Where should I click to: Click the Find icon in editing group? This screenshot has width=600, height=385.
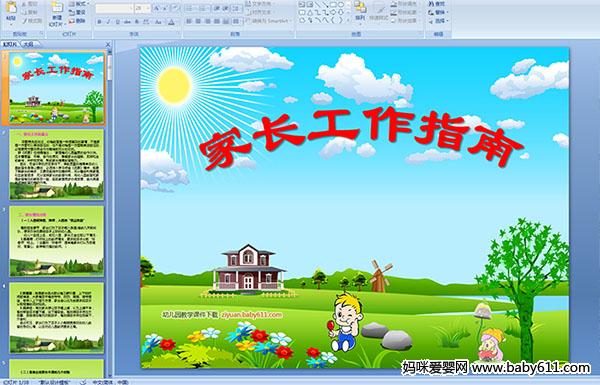pyautogui.click(x=438, y=4)
